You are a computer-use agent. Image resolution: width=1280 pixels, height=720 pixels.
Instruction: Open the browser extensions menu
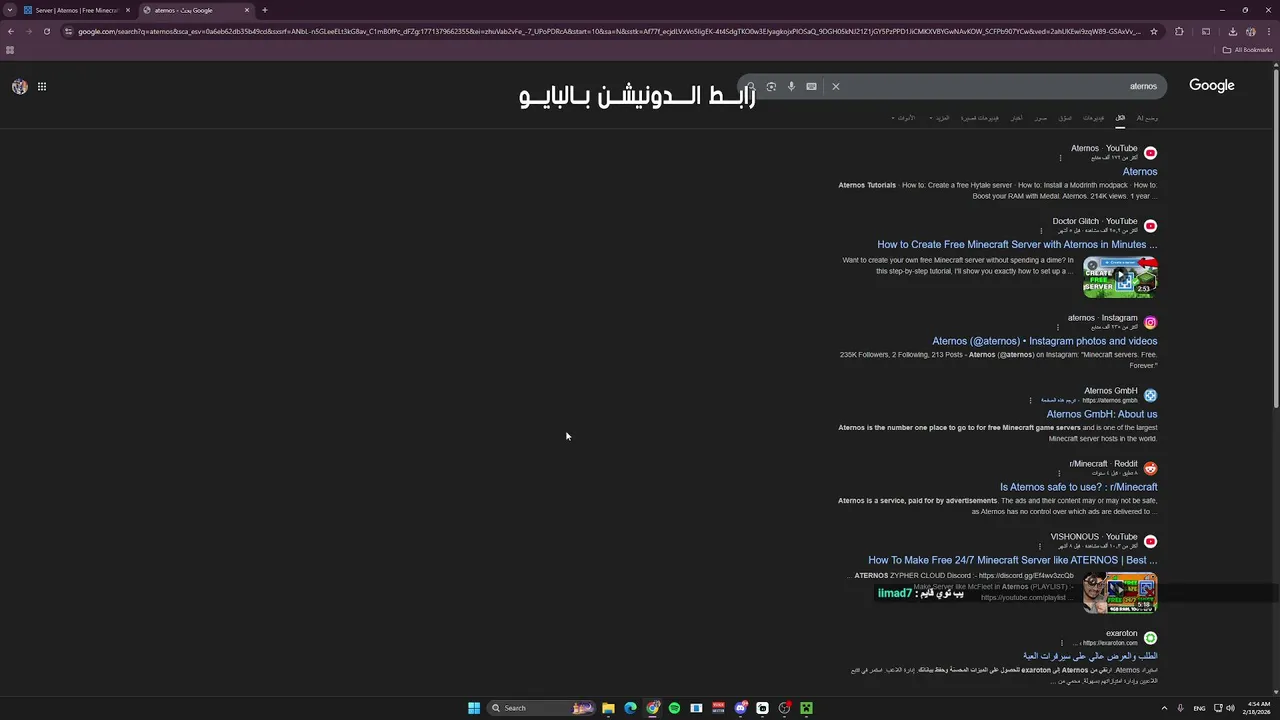[1179, 31]
